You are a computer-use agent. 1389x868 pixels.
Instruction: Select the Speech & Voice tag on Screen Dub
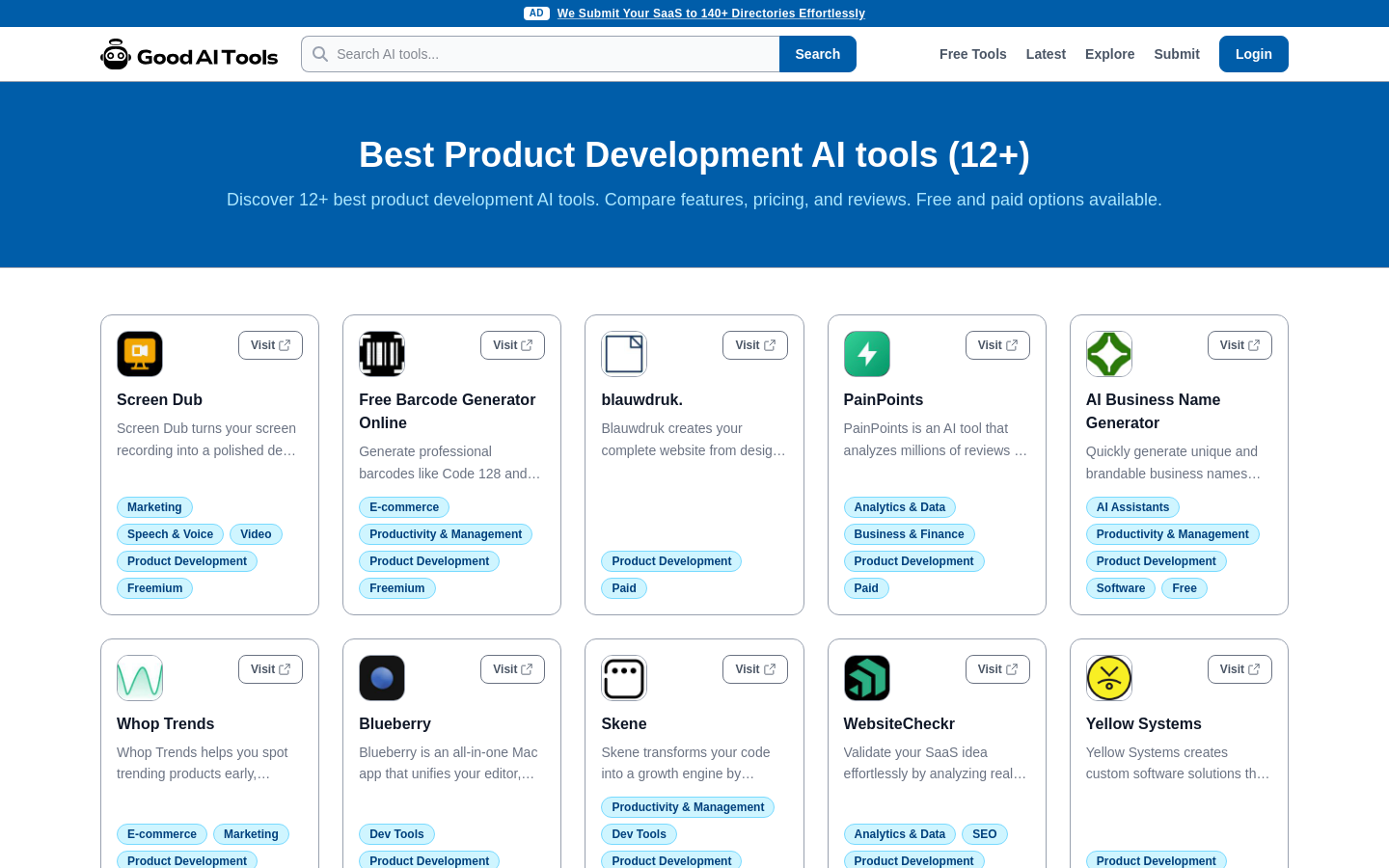[x=170, y=534]
